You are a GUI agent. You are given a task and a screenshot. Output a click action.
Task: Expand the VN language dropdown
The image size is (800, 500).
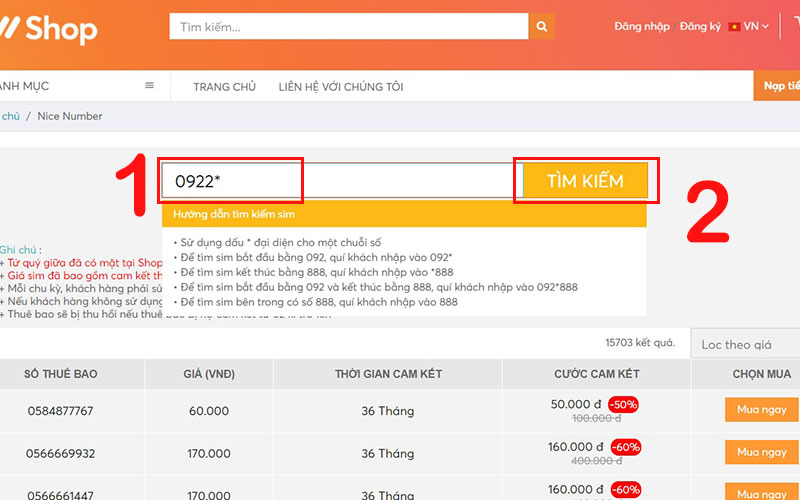pos(756,26)
